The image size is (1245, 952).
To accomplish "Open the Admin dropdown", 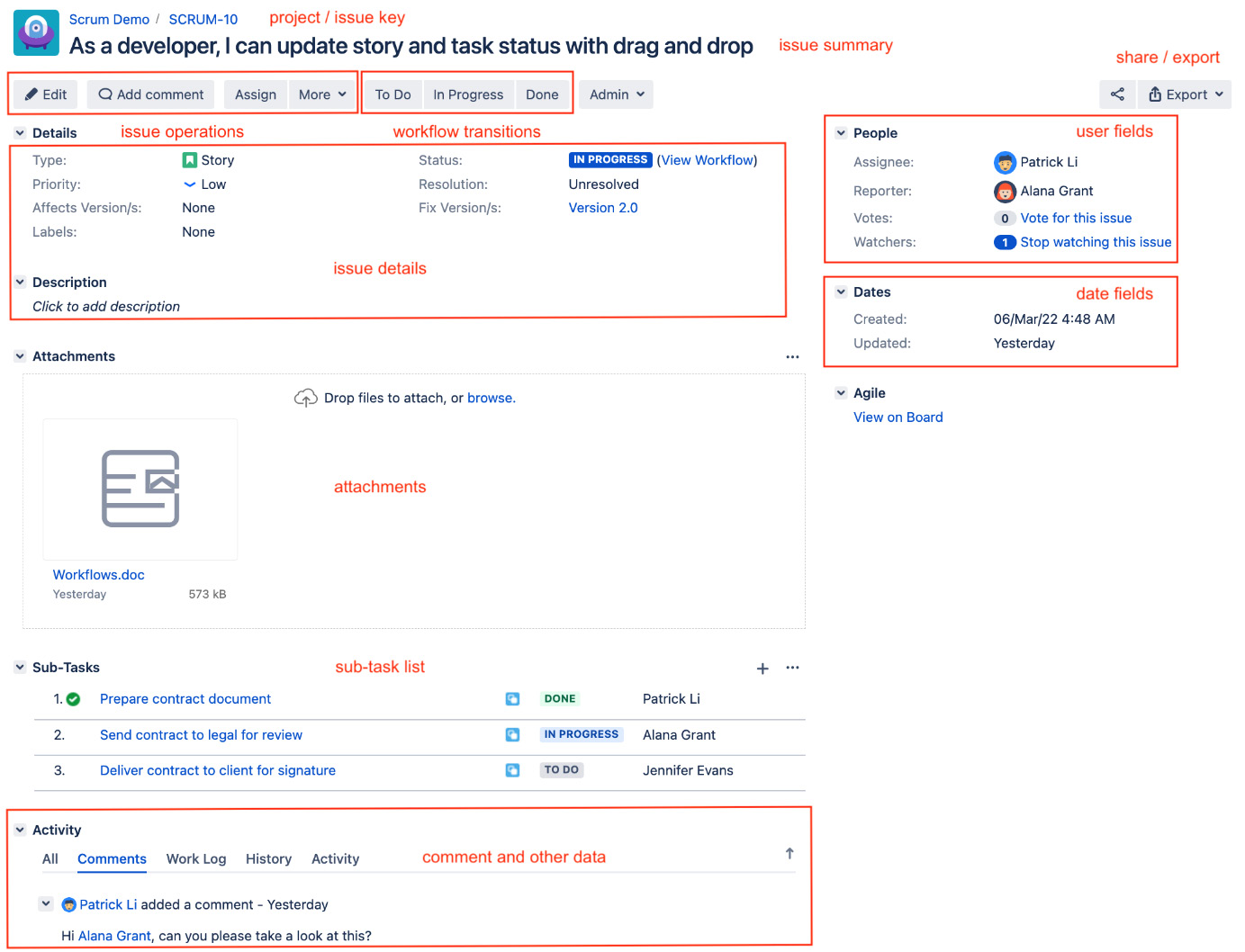I will (615, 94).
